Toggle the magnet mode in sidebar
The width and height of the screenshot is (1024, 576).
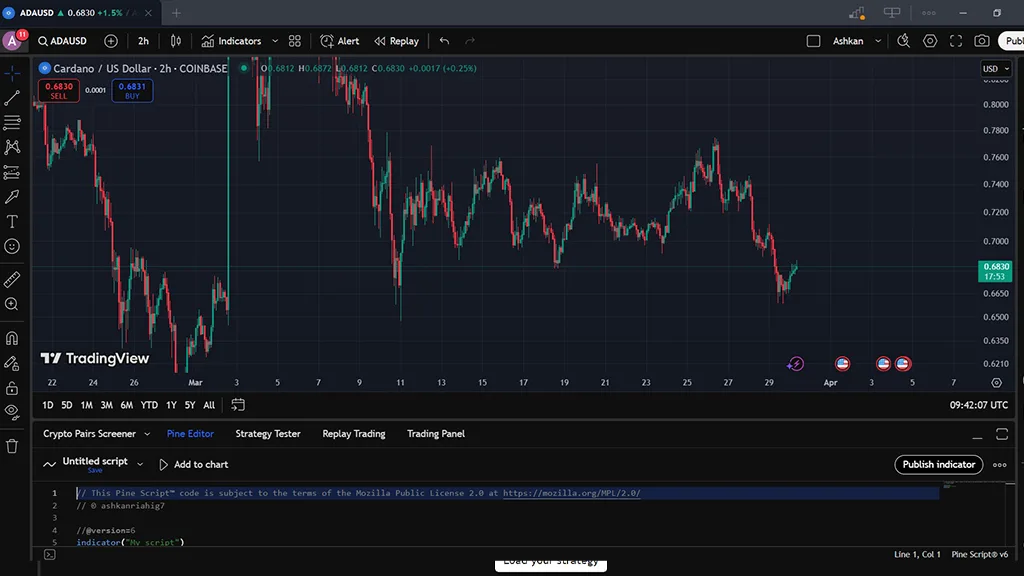tap(12, 338)
